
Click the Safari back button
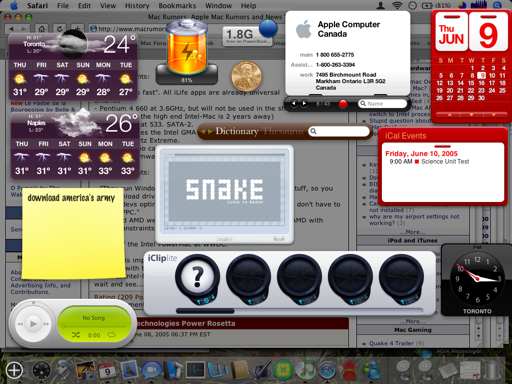(x=12, y=29)
